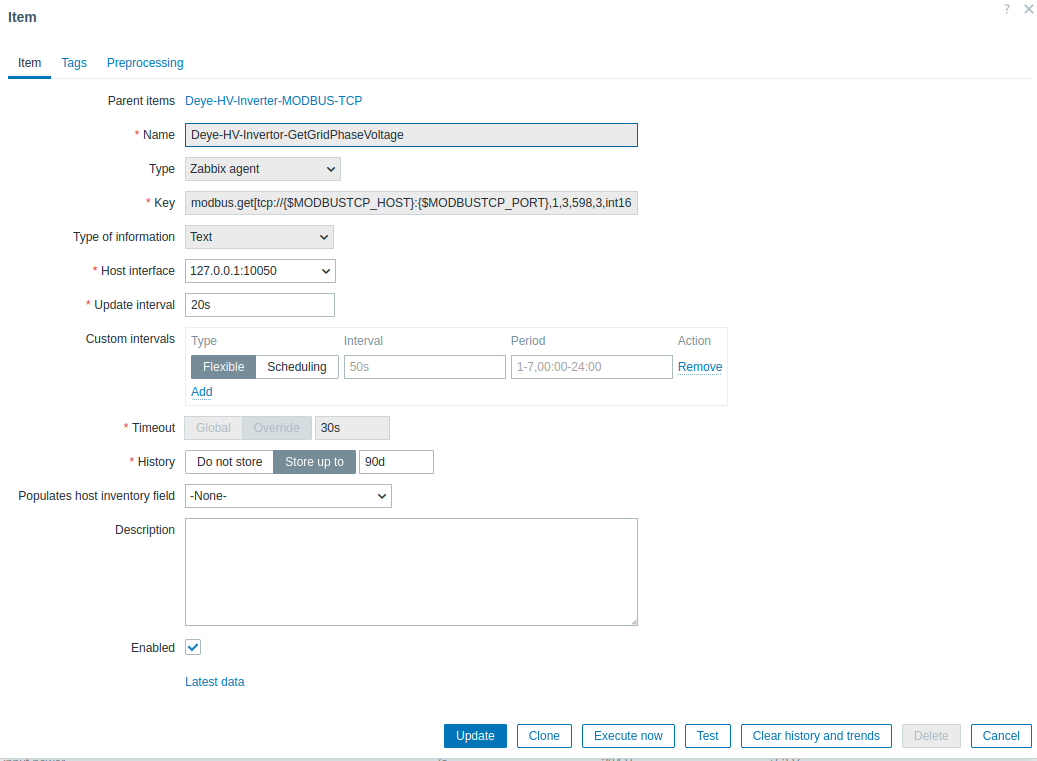
Task: Expand the Type dropdown showing Zabbix agent
Action: click(263, 169)
